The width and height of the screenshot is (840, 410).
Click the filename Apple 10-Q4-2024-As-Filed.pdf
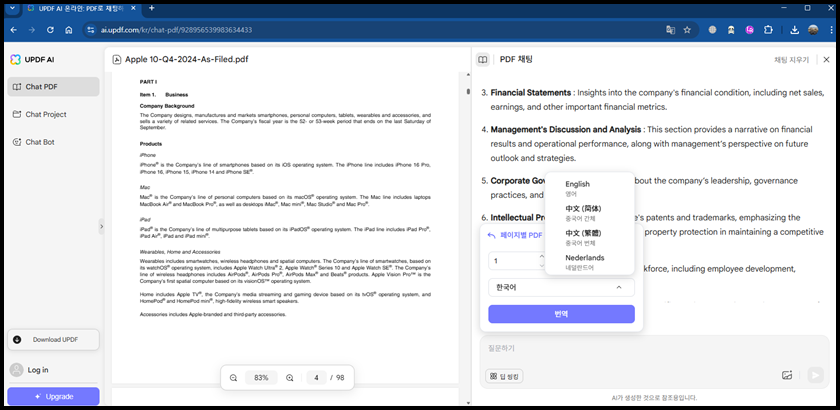(x=186, y=59)
